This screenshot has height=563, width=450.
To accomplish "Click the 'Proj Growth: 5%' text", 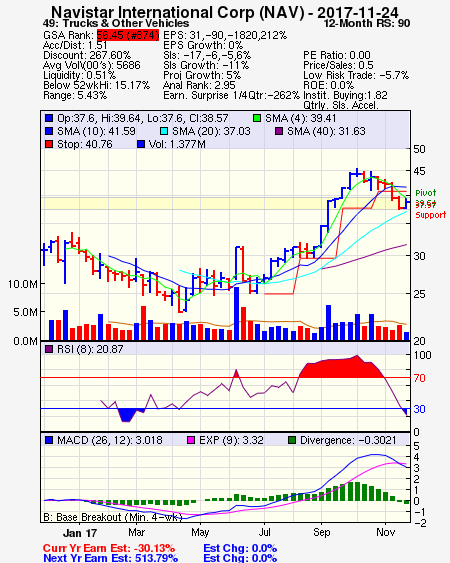I will pos(202,75).
